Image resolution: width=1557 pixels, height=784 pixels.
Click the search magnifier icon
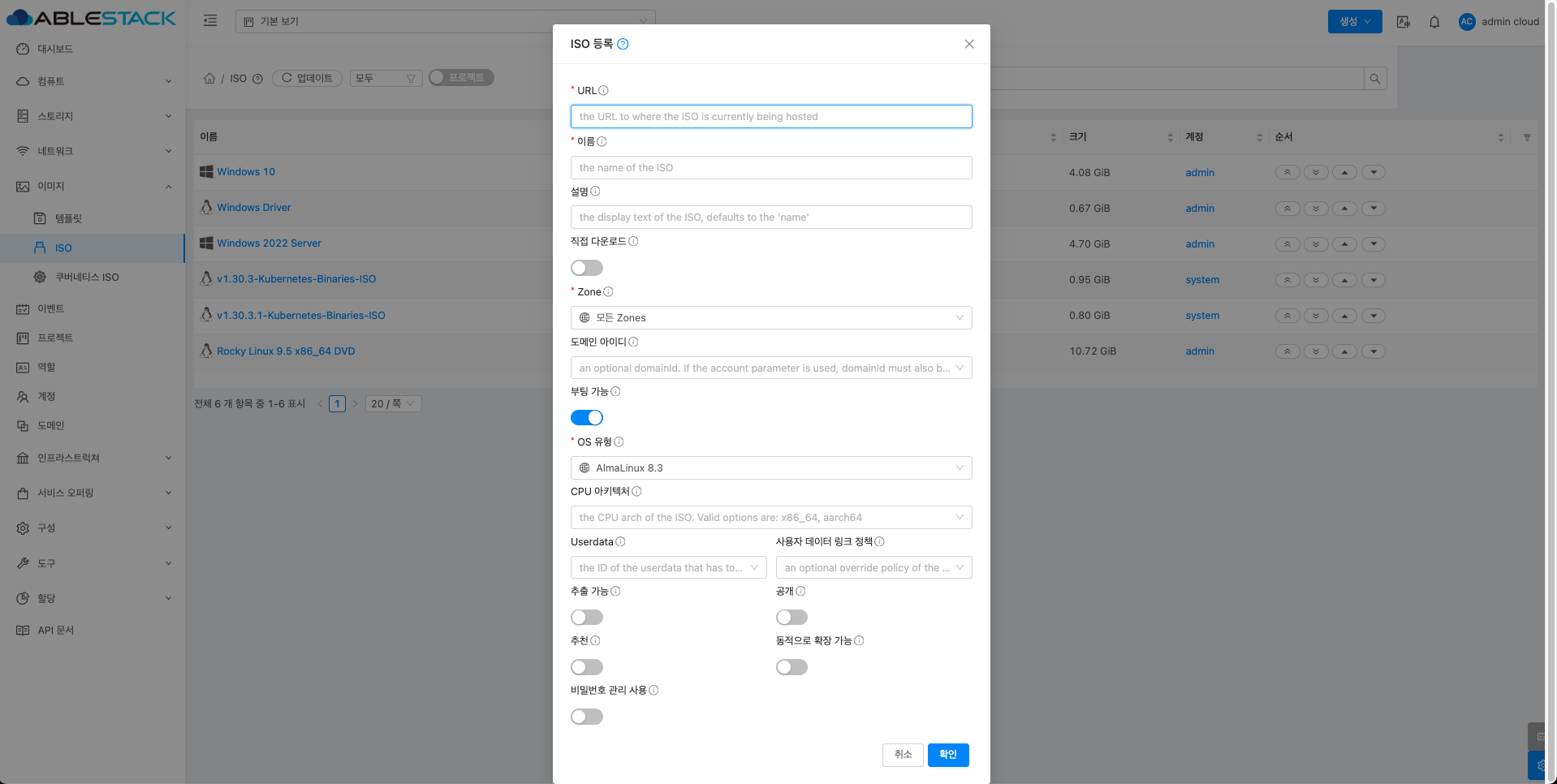[1374, 79]
